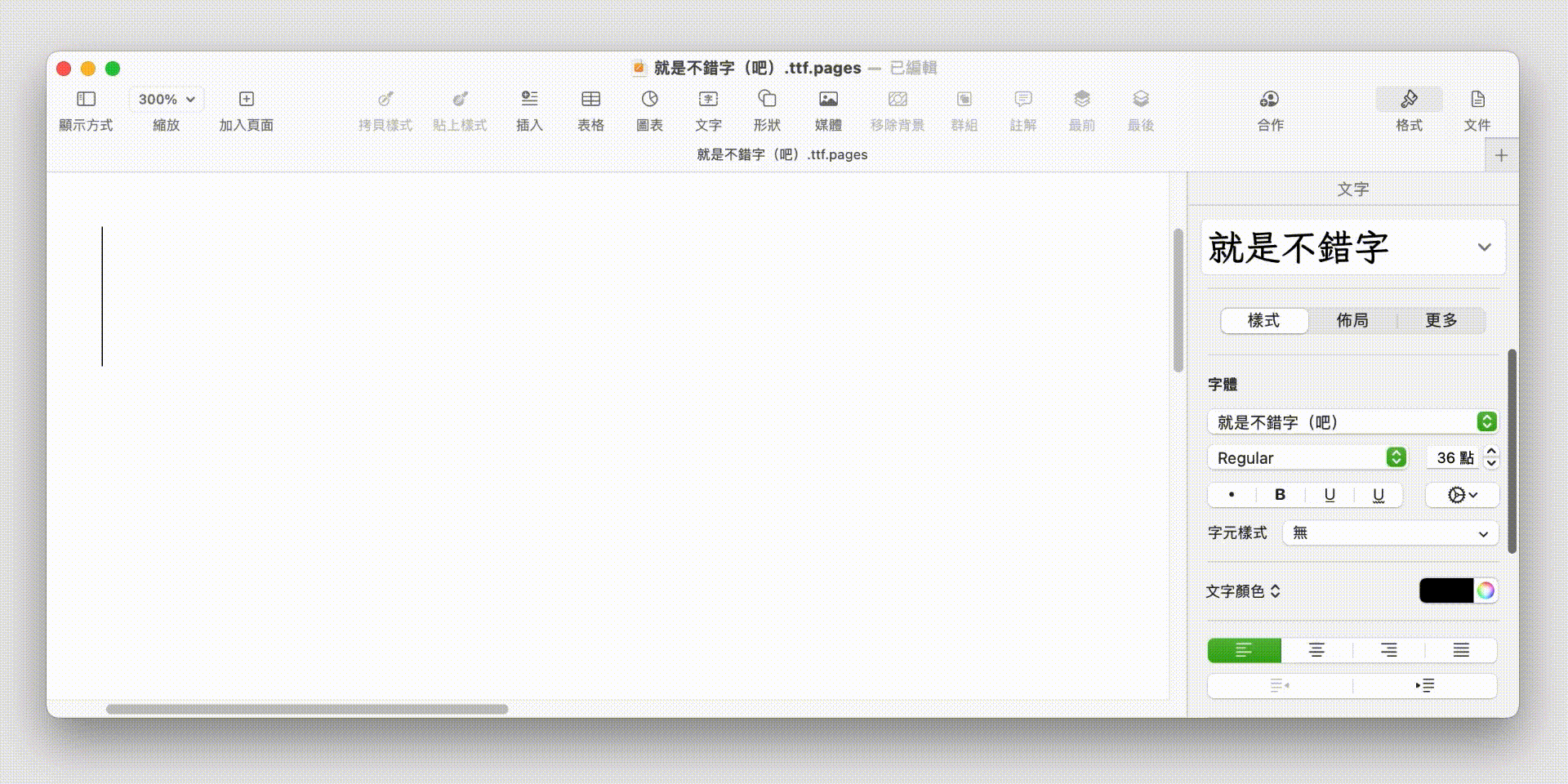
Task: Open the 文字顏色 color picker wheel
Action: 1485,590
